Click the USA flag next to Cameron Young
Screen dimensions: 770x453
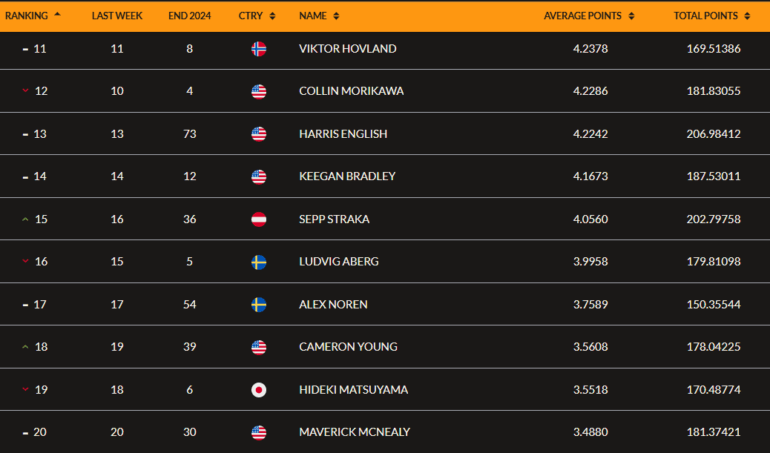click(x=259, y=347)
